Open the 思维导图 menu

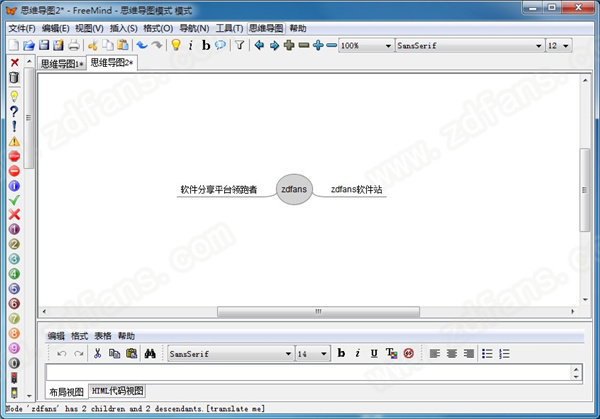(266, 28)
